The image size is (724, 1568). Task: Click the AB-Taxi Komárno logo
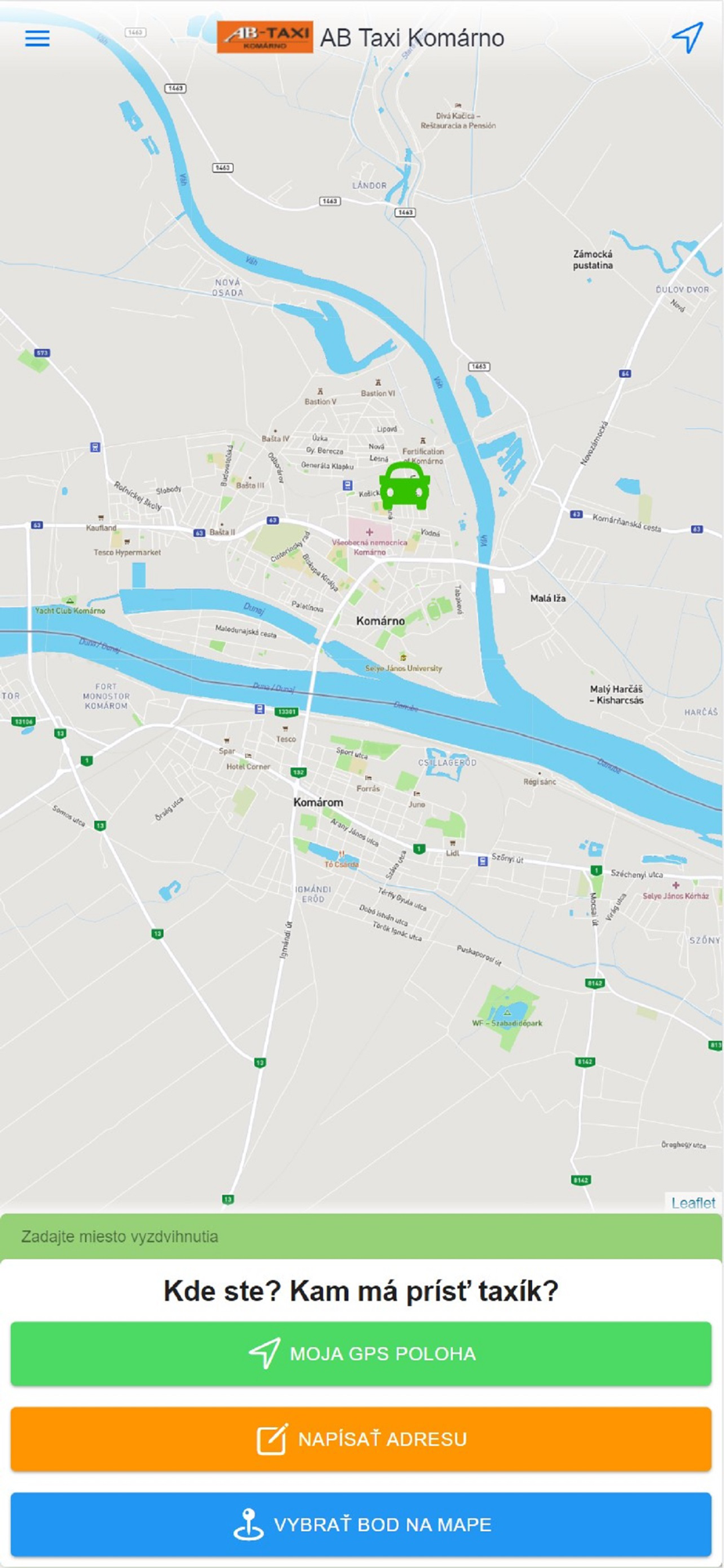point(265,37)
